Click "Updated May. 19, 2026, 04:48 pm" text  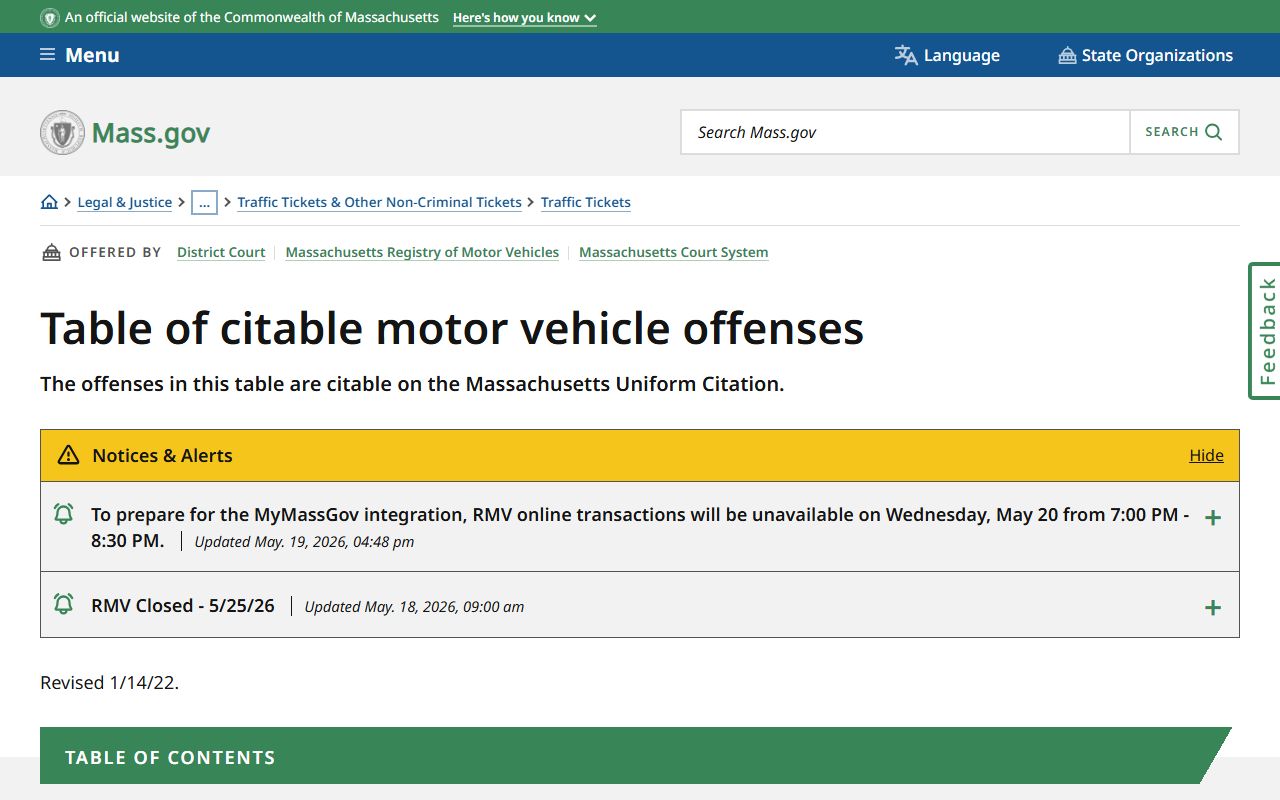pyautogui.click(x=304, y=542)
